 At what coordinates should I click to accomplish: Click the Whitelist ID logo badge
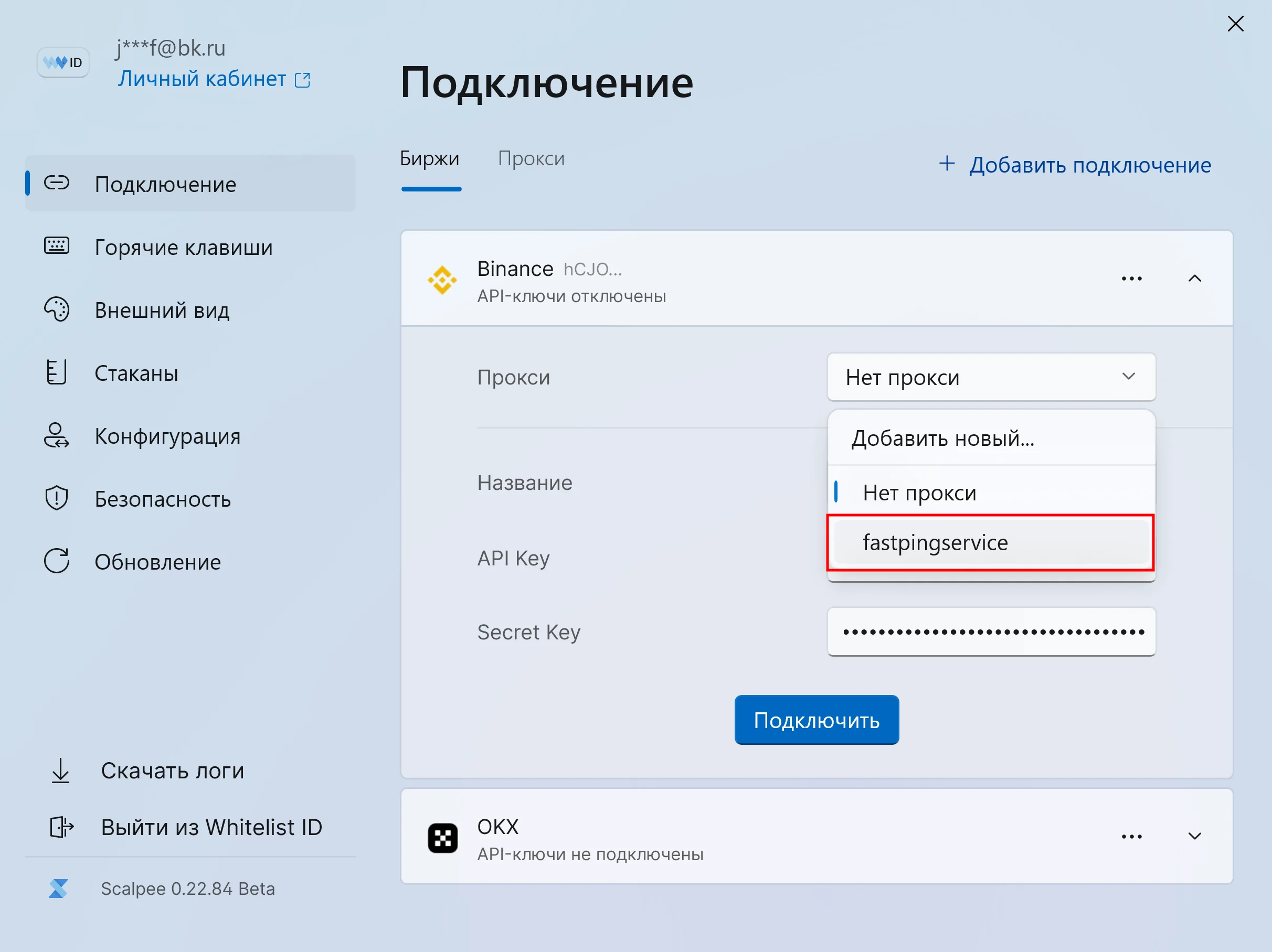(x=63, y=62)
